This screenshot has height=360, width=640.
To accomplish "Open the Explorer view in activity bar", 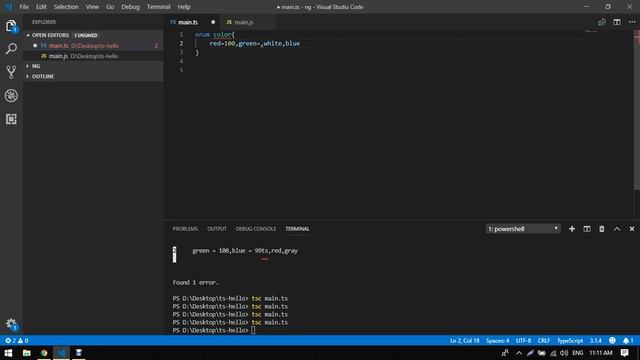I will coord(11,26).
